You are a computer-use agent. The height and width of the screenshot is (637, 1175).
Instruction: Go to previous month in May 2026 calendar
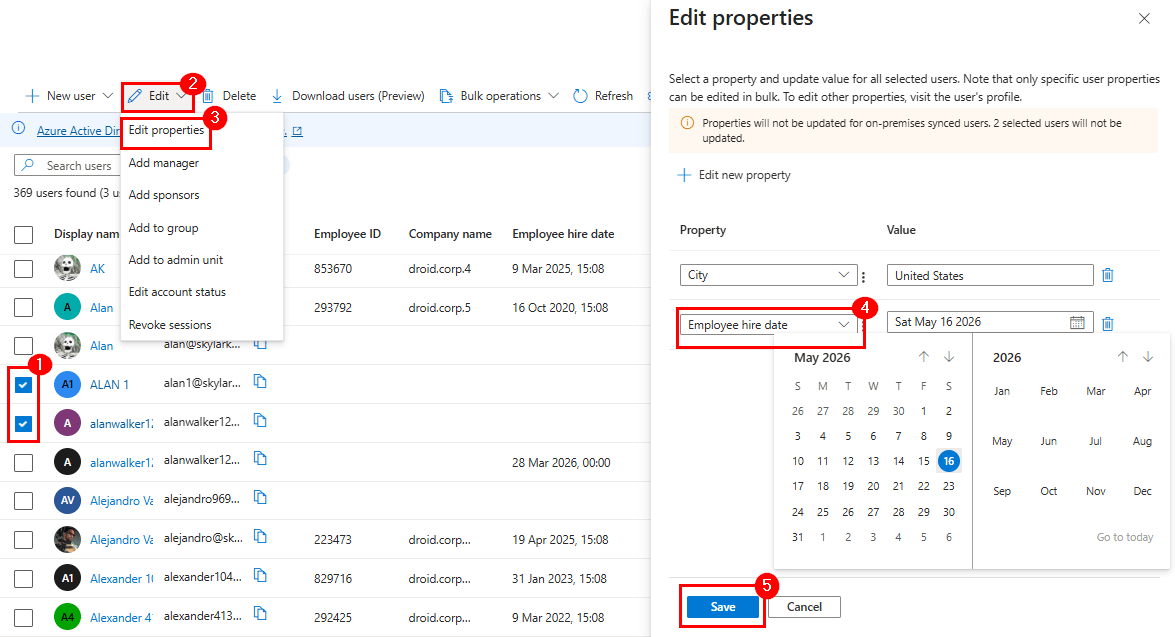[x=923, y=357]
